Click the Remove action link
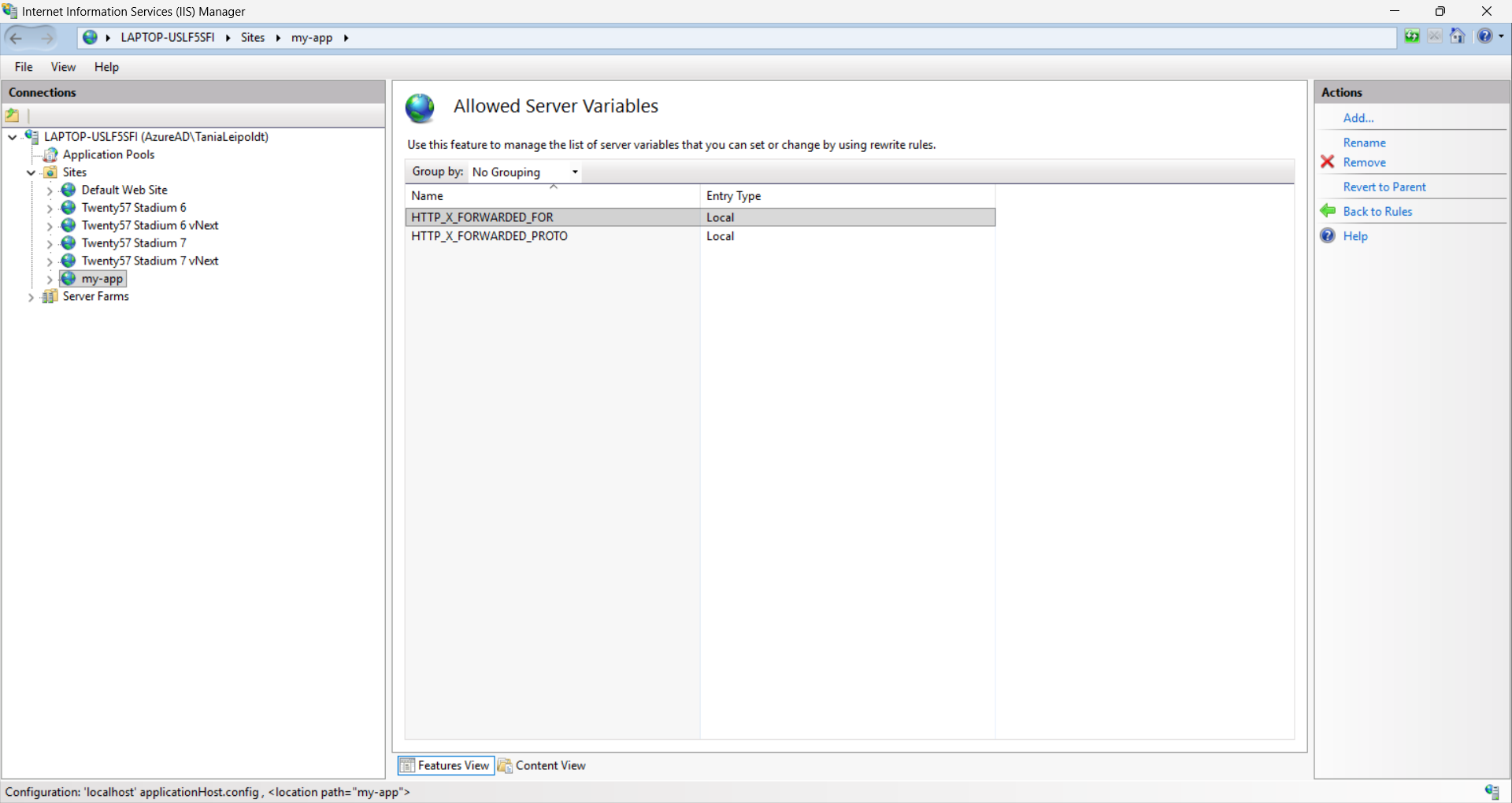The image size is (1512, 803). (1364, 162)
